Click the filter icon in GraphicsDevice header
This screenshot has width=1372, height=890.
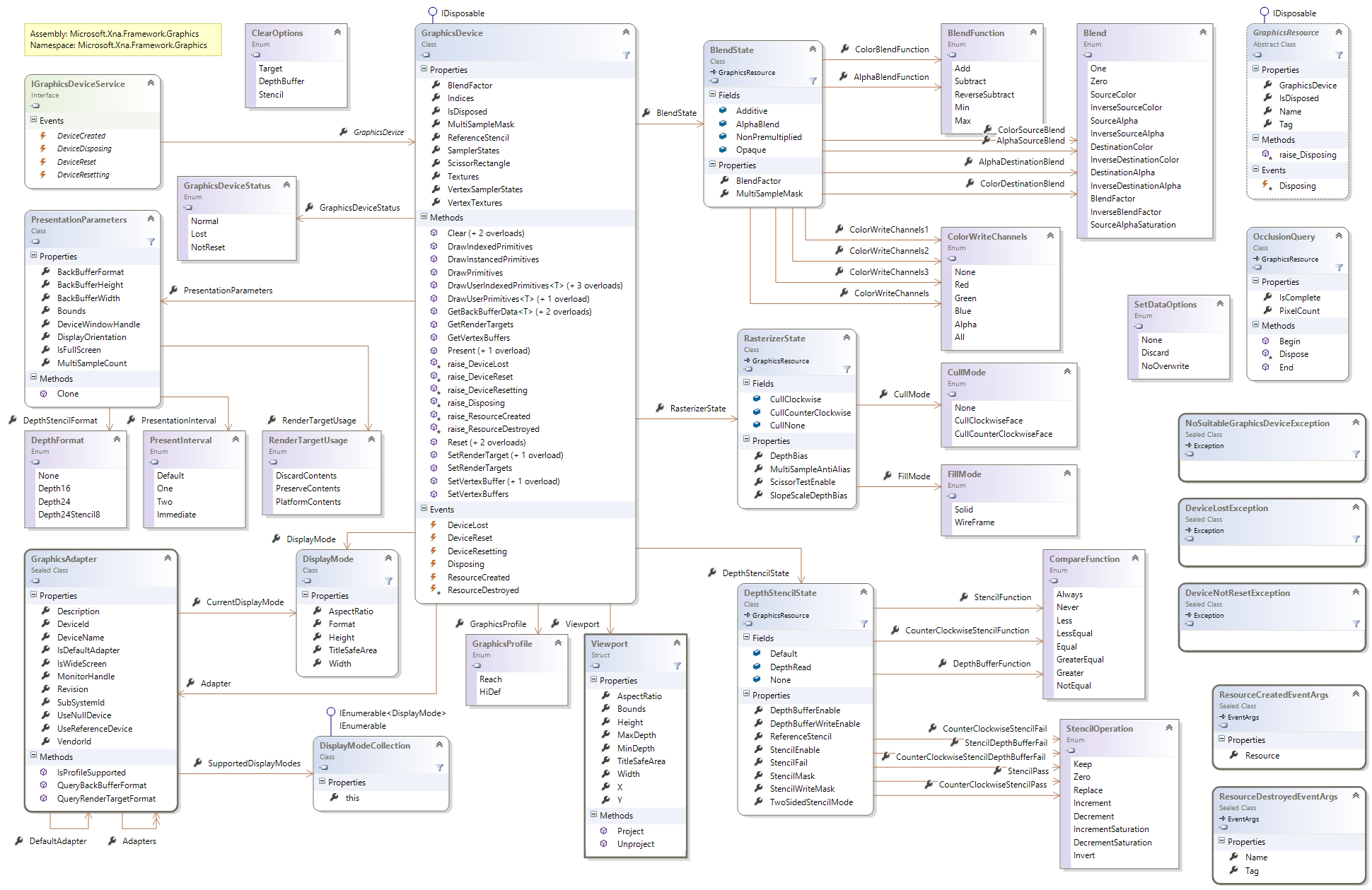[626, 55]
